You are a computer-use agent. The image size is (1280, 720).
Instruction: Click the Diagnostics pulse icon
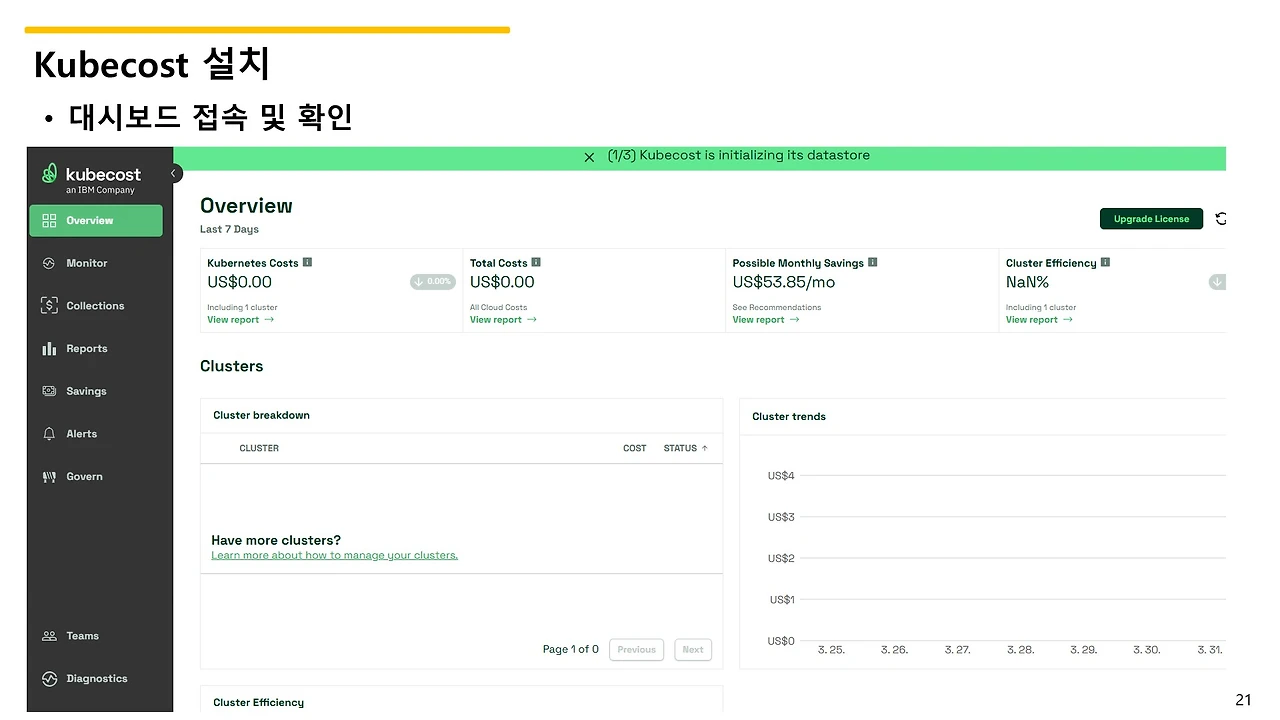(x=49, y=679)
